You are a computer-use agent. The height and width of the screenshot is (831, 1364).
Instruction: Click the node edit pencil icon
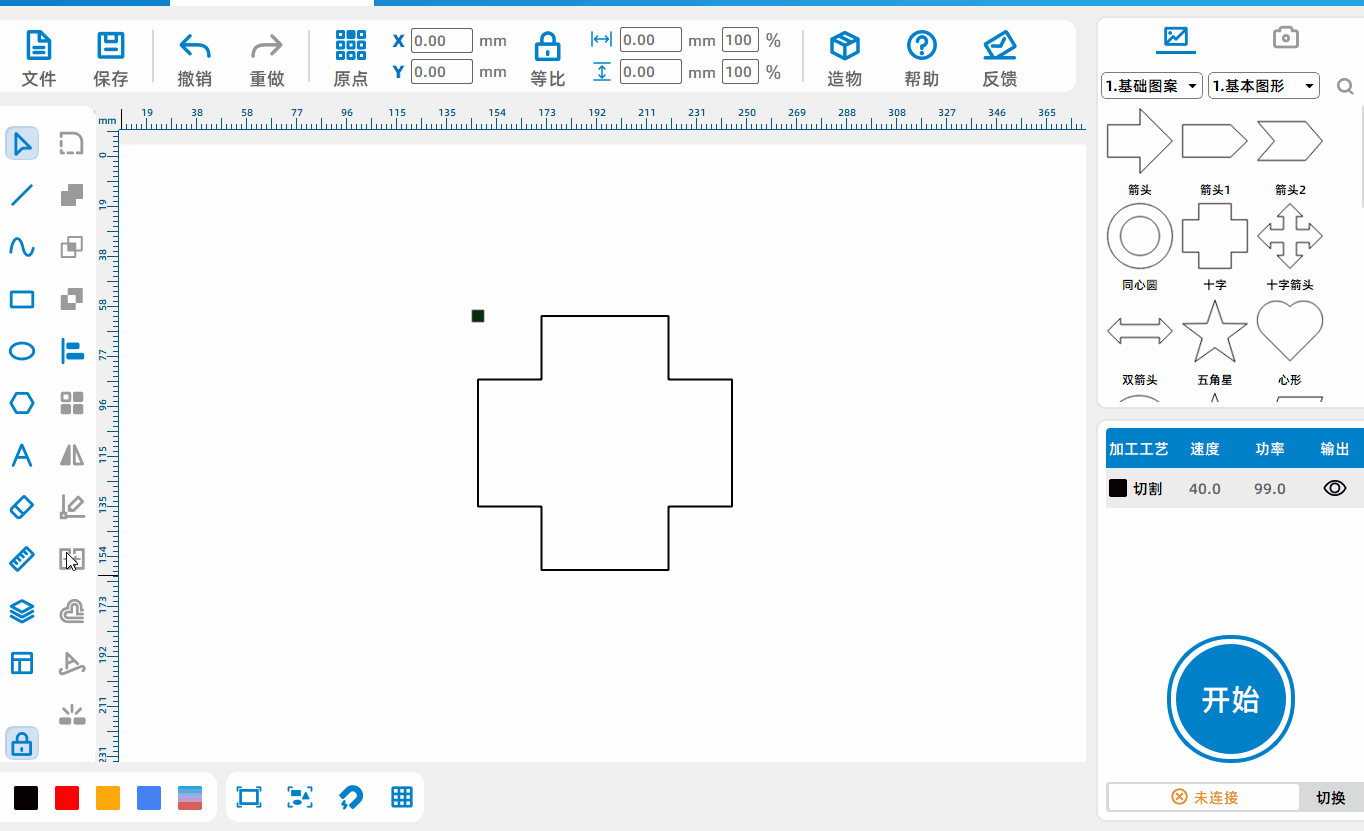pyautogui.click(x=71, y=507)
